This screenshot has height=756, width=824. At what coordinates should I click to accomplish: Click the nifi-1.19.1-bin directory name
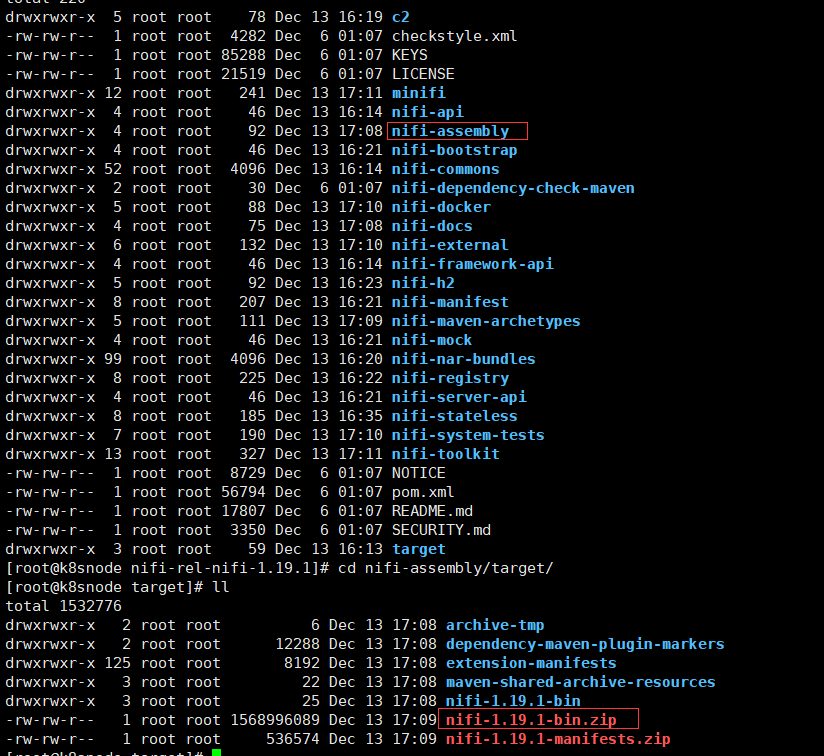point(513,701)
